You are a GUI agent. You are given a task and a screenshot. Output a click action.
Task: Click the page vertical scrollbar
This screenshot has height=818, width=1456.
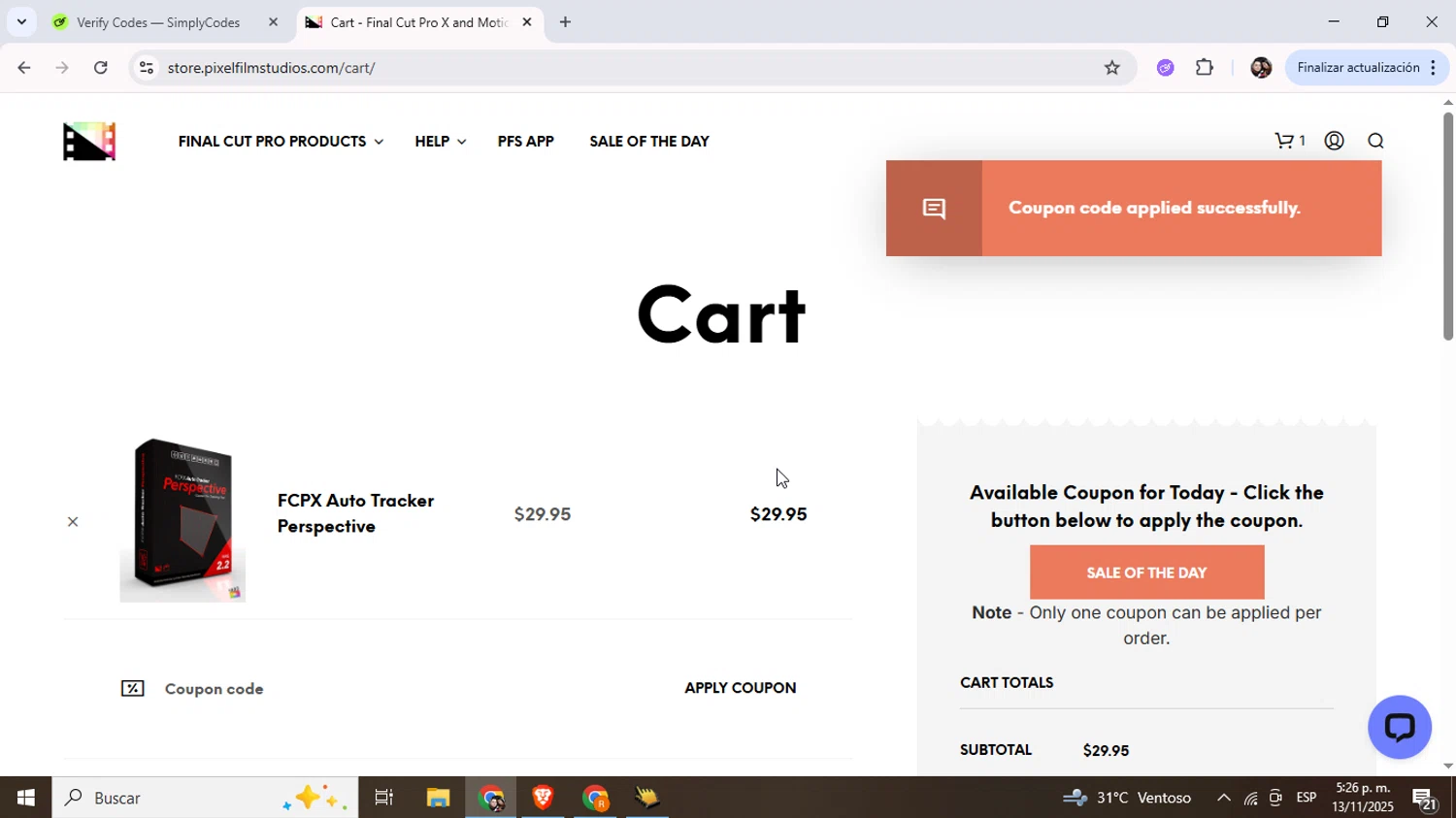1447,226
